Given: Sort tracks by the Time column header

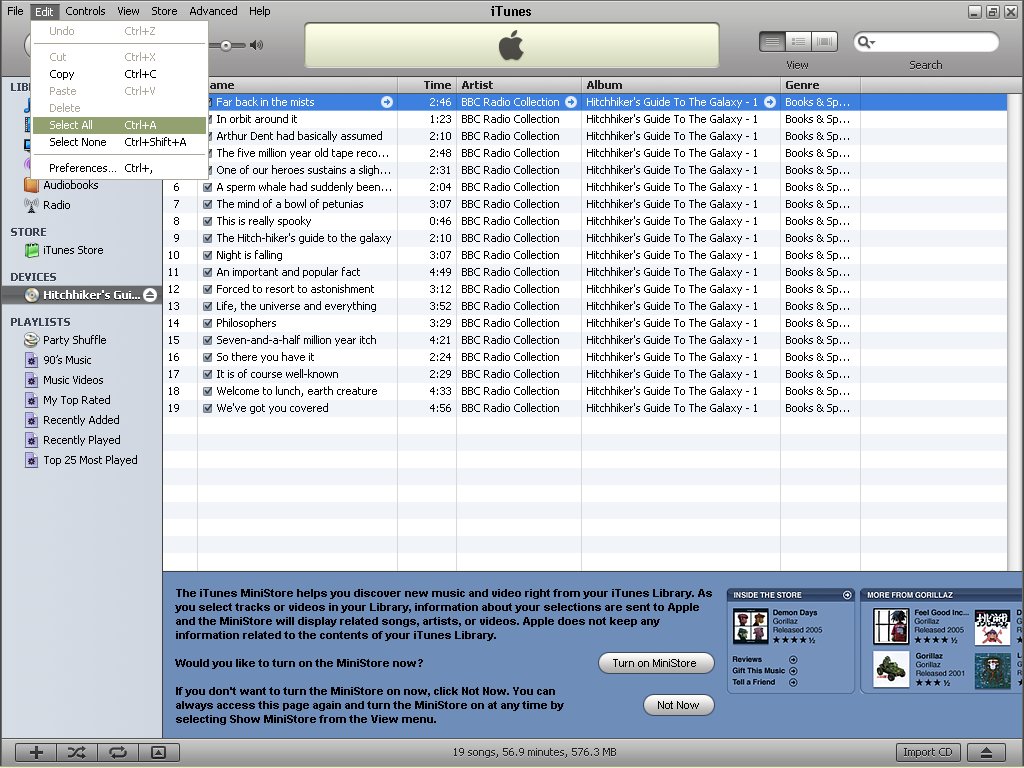Looking at the screenshot, I should pyautogui.click(x=427, y=85).
